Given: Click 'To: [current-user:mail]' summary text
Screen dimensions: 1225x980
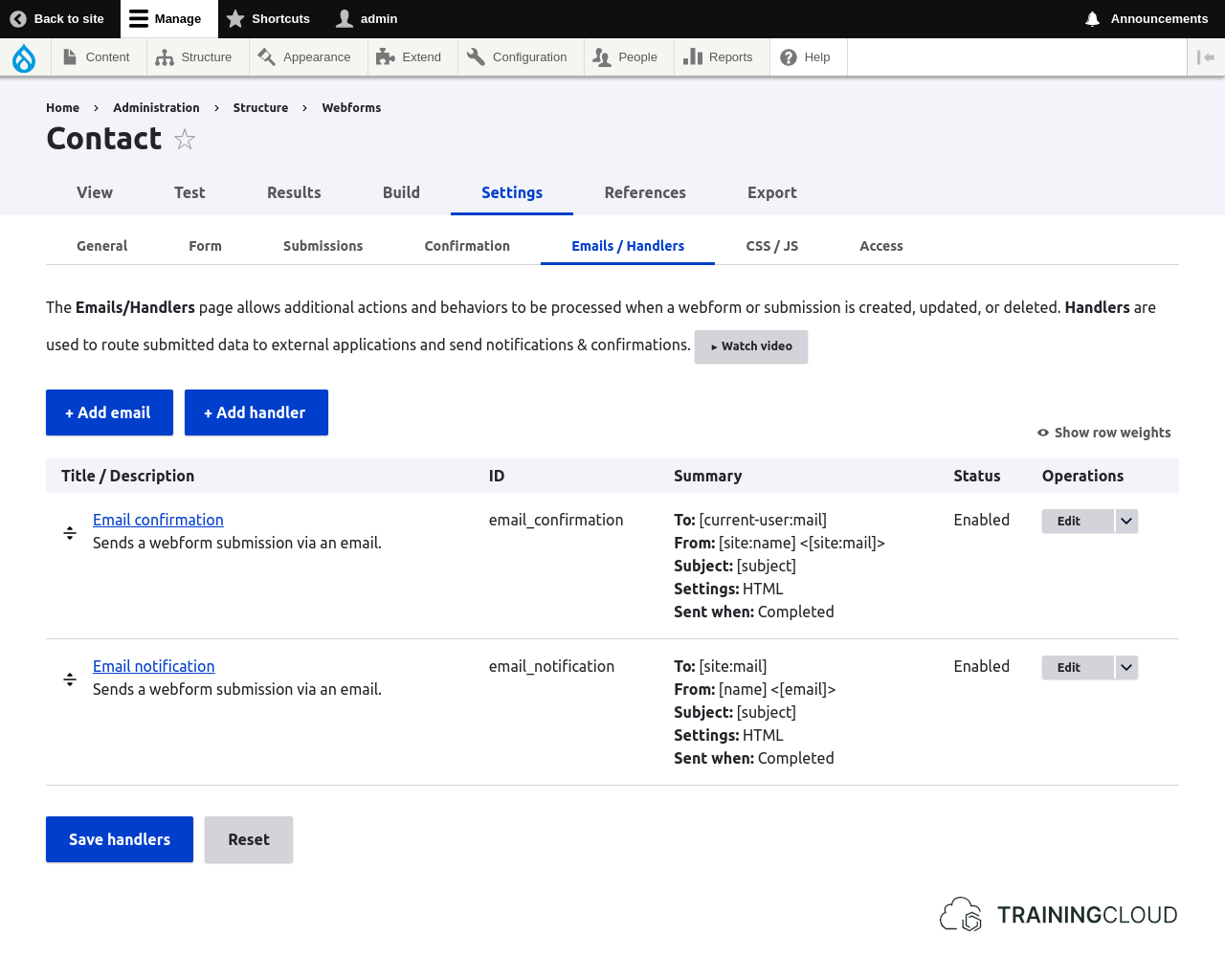Looking at the screenshot, I should (750, 520).
